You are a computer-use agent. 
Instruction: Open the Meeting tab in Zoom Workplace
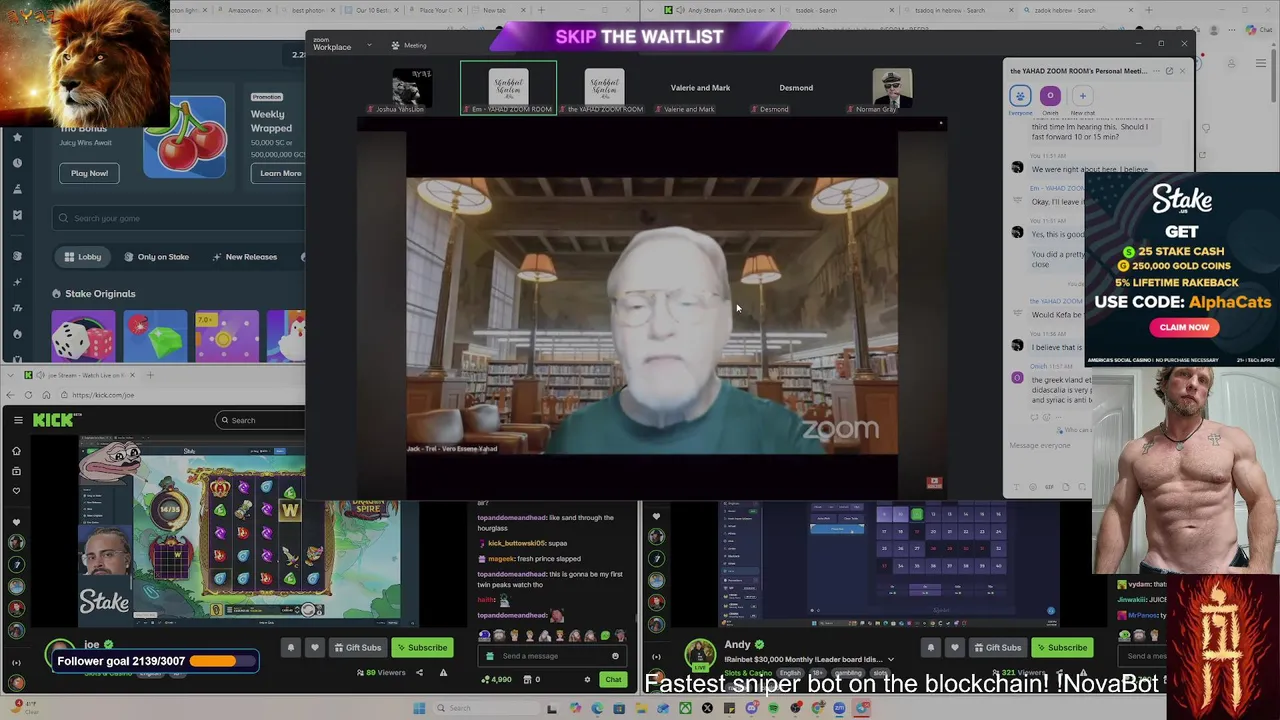coord(409,45)
